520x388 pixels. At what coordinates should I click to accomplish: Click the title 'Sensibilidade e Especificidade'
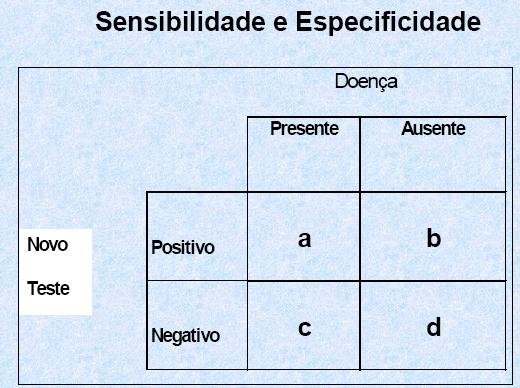coord(288,22)
